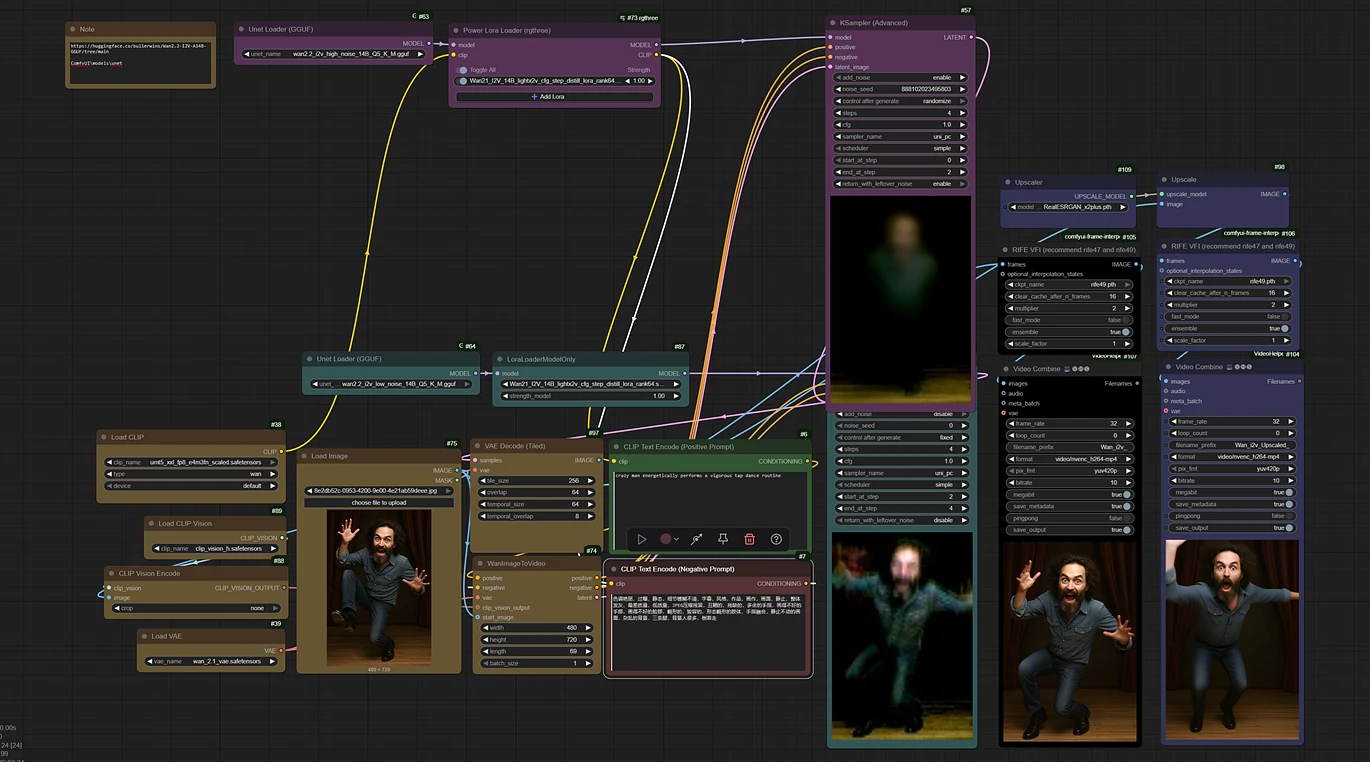
Task: Click the Note node text area
Action: point(140,61)
